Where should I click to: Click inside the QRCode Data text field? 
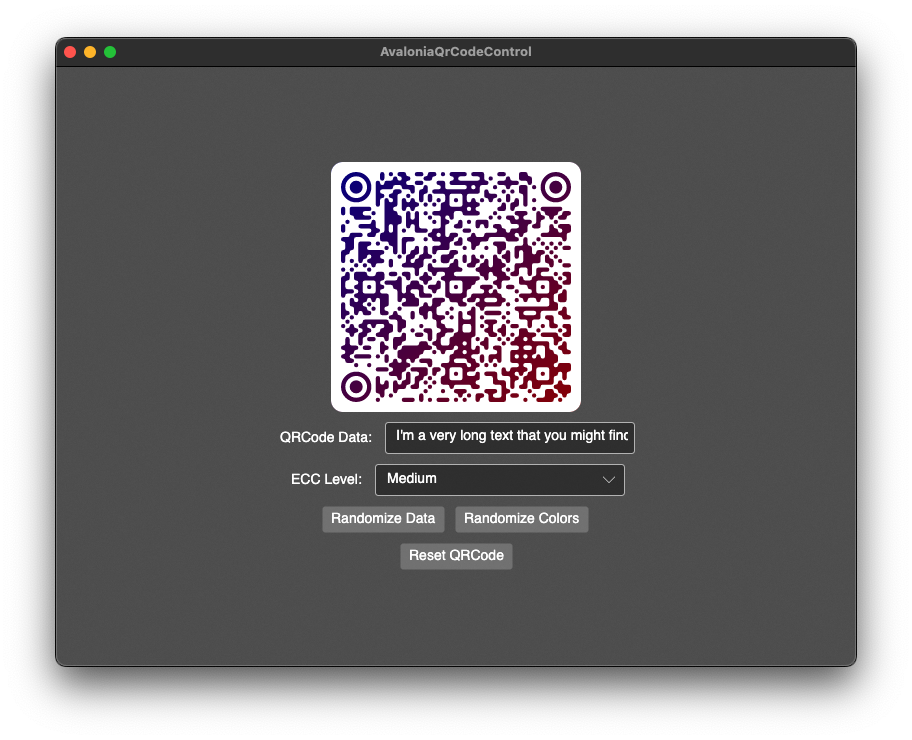tap(509, 437)
